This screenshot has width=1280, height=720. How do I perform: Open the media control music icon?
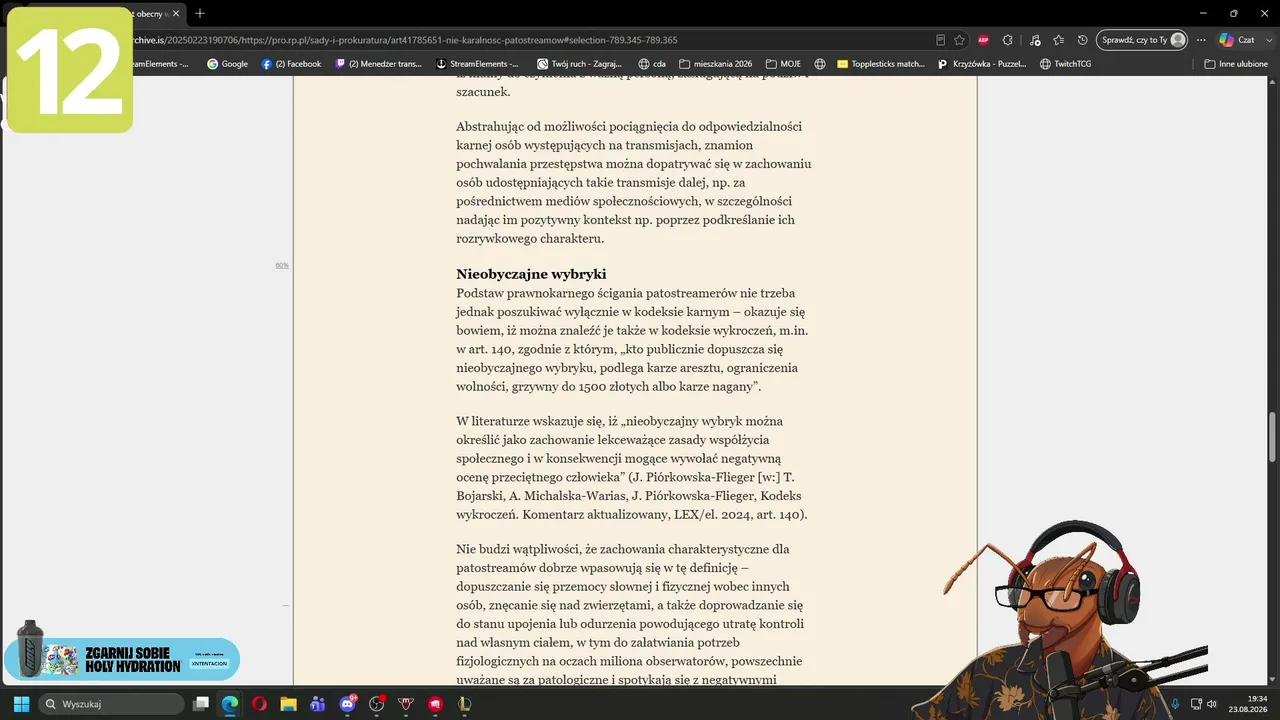1033,40
